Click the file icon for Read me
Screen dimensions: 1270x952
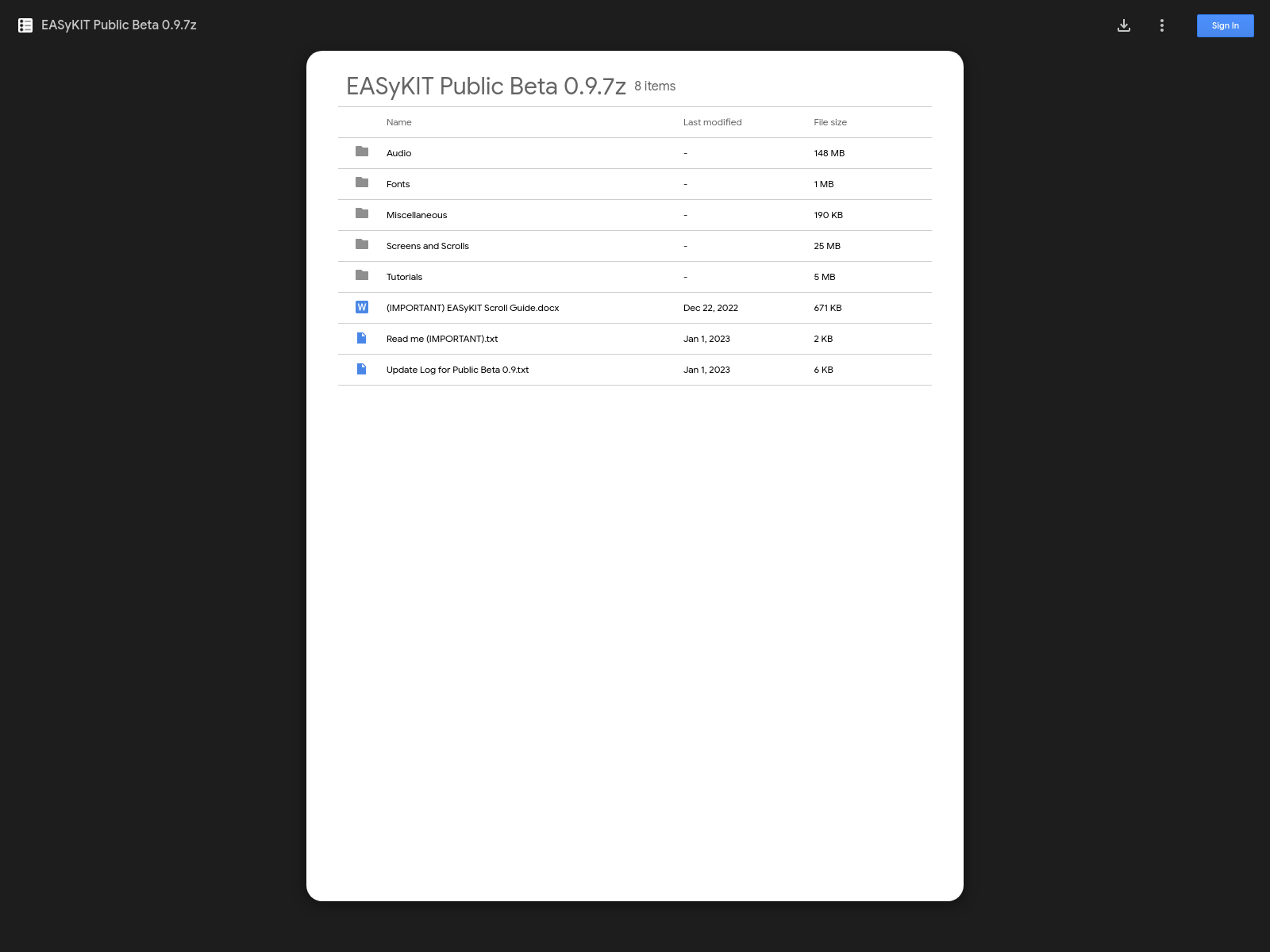(362, 338)
